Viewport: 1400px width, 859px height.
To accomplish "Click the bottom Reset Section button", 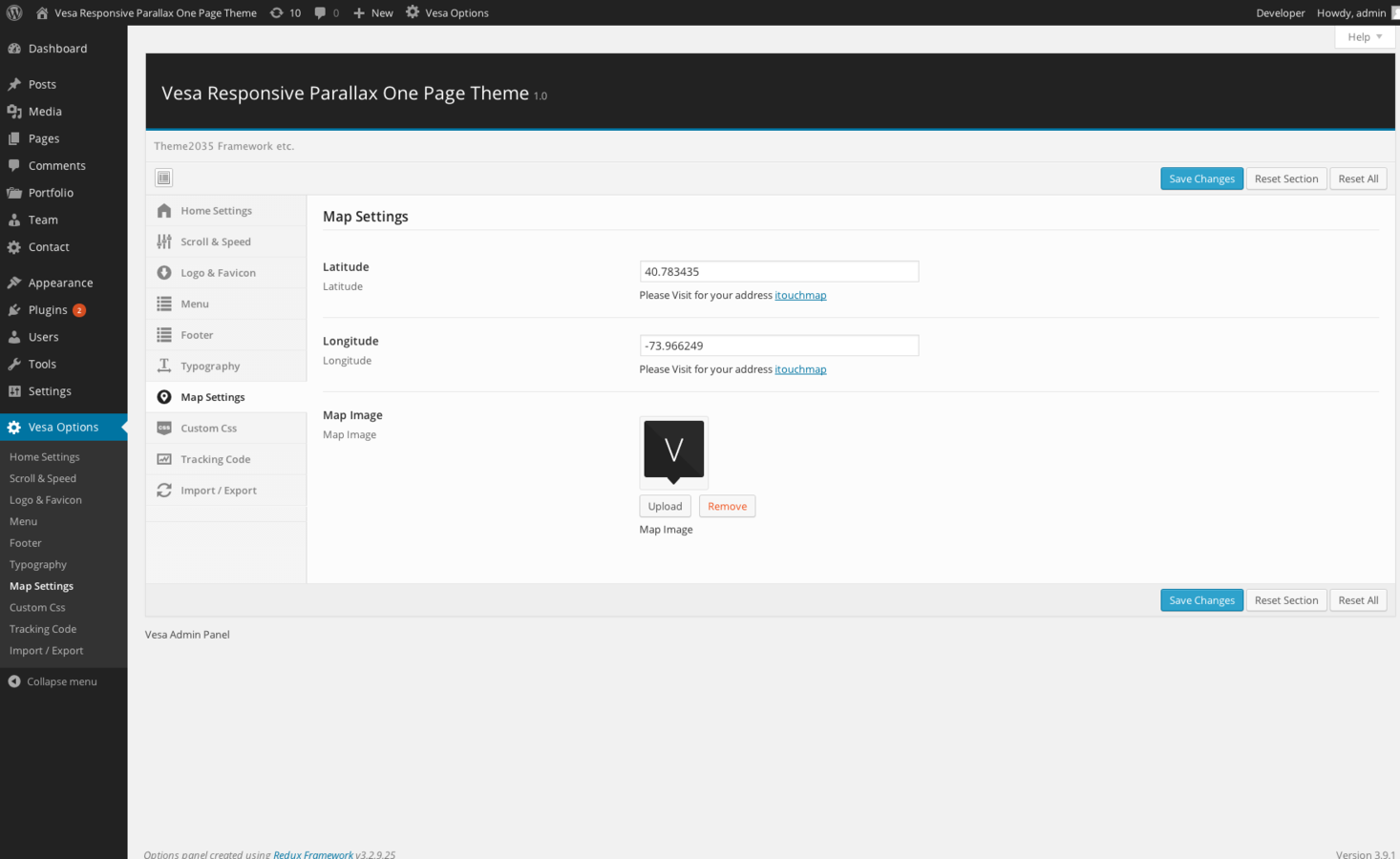I will (1285, 600).
